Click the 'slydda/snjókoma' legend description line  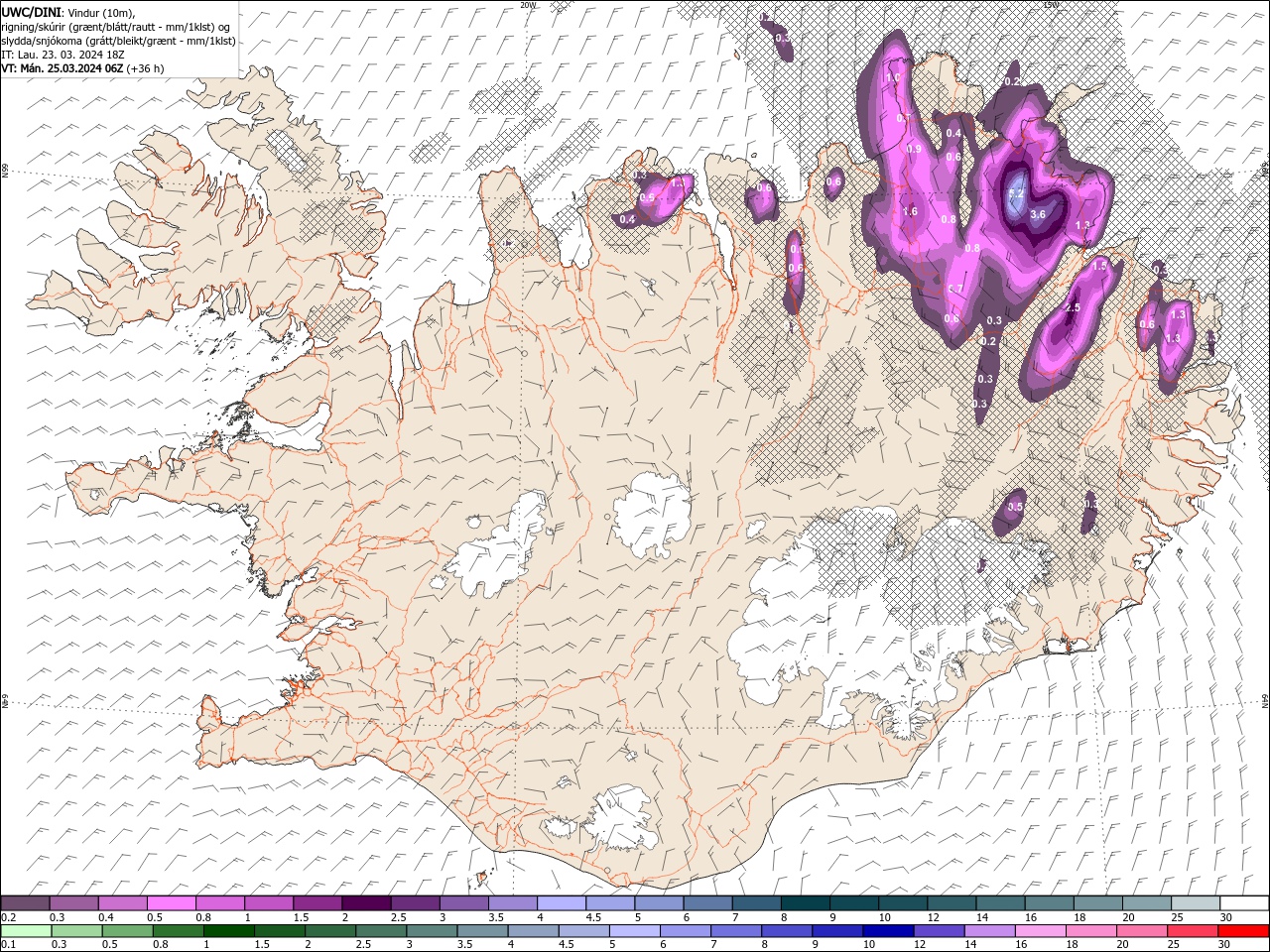tap(118, 41)
